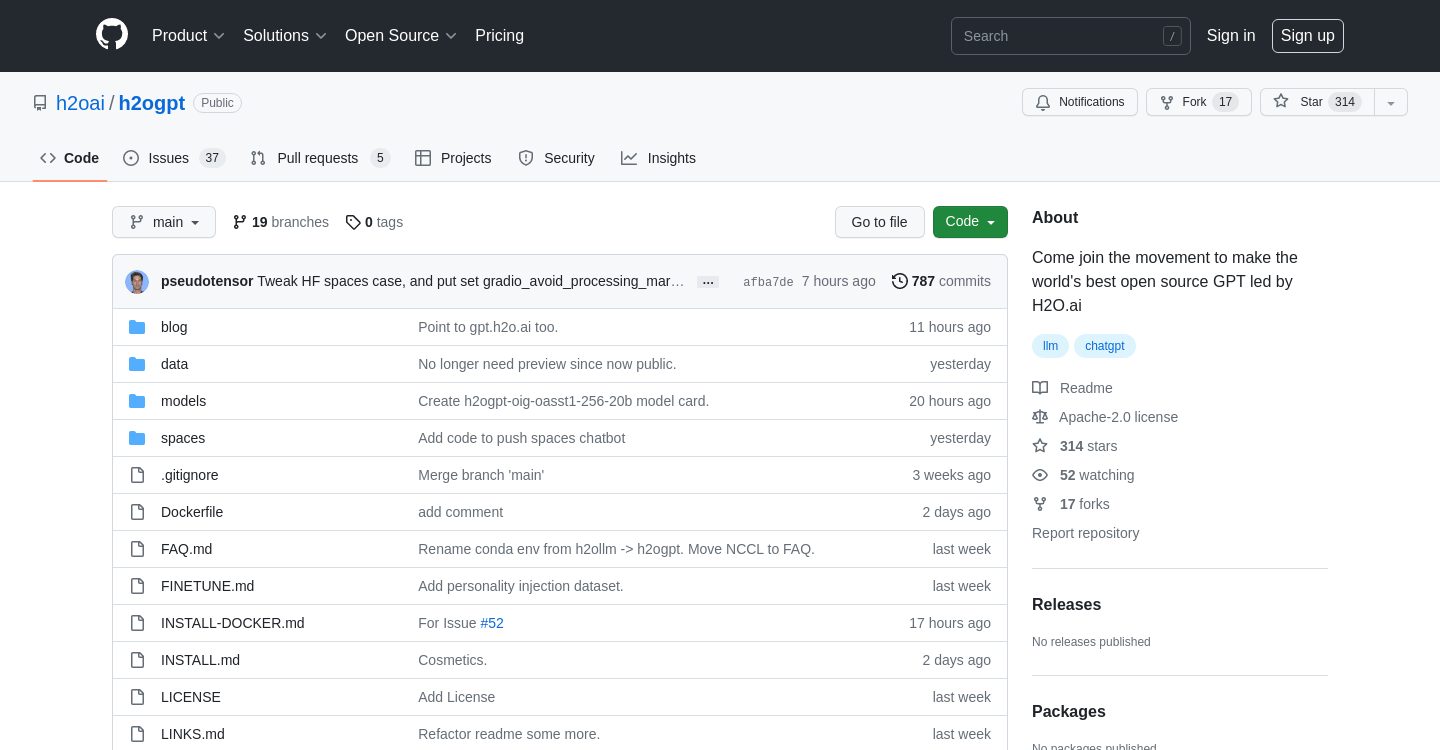1440x750 pixels.
Task: Click the Go to file button
Action: point(880,222)
